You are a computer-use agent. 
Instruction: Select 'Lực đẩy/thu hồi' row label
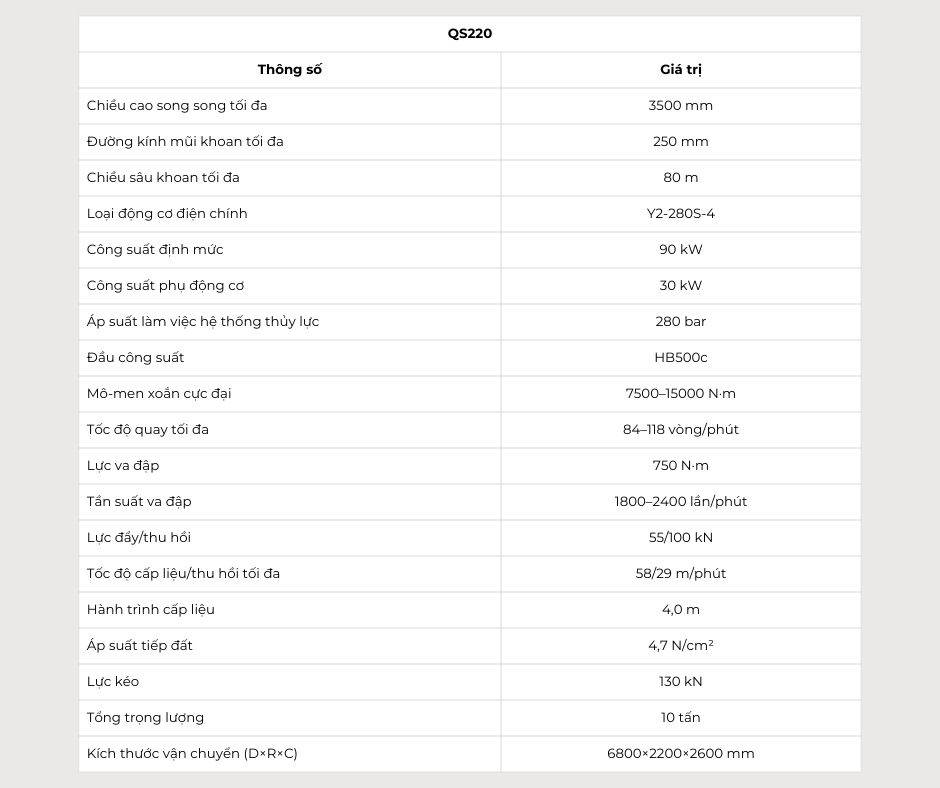pyautogui.click(x=139, y=537)
